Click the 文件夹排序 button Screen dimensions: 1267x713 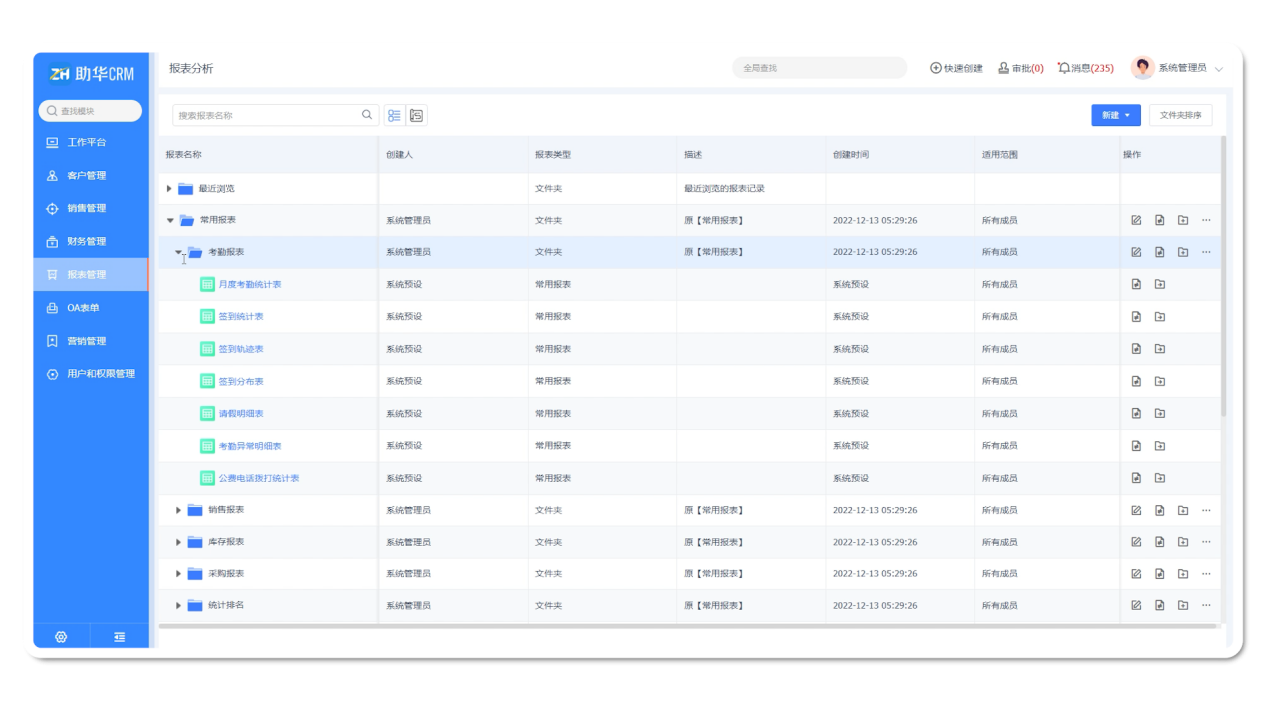[x=1180, y=116]
